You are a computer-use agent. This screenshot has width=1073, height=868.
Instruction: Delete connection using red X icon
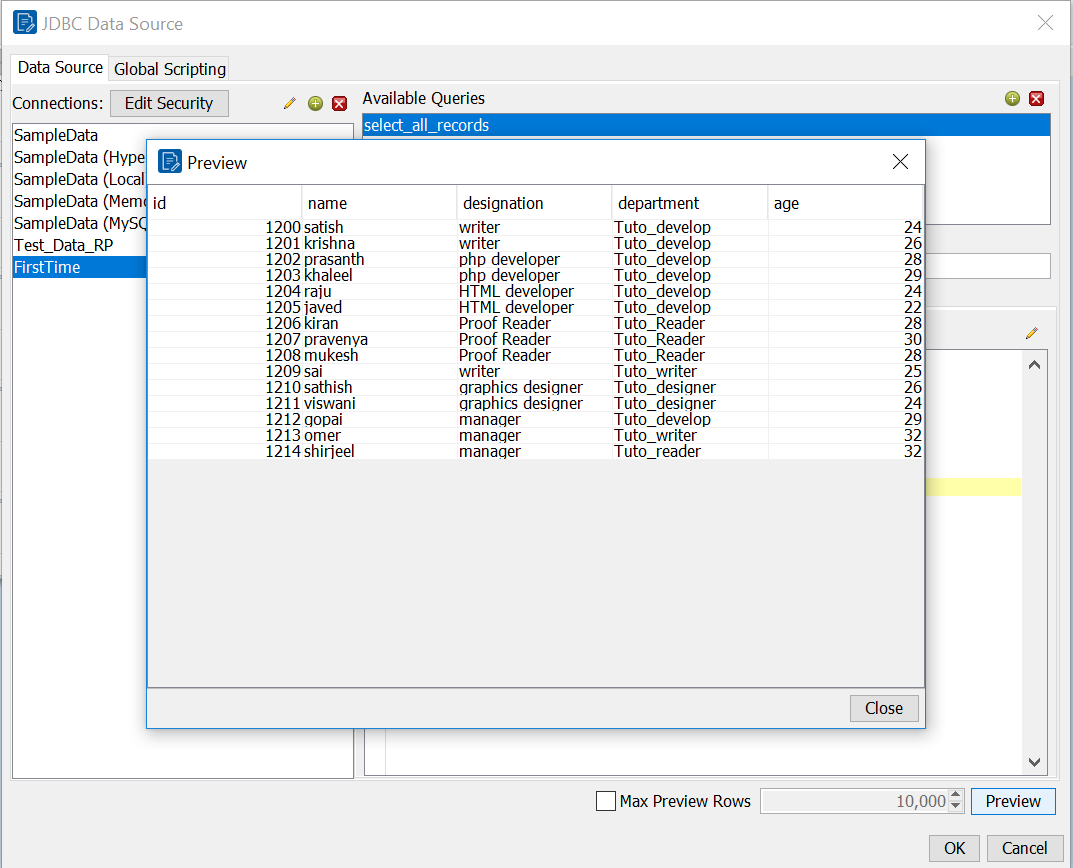(x=339, y=103)
